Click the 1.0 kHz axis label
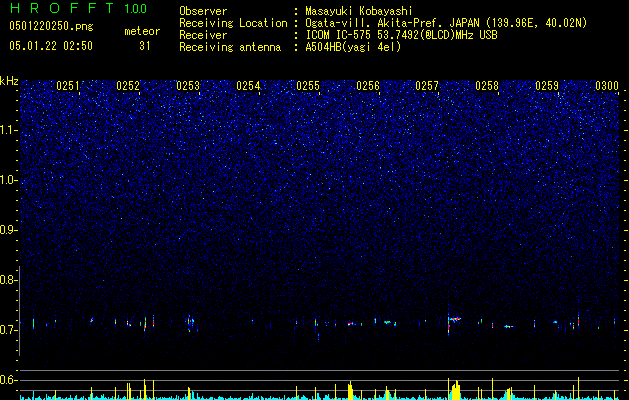 click(x=9, y=180)
